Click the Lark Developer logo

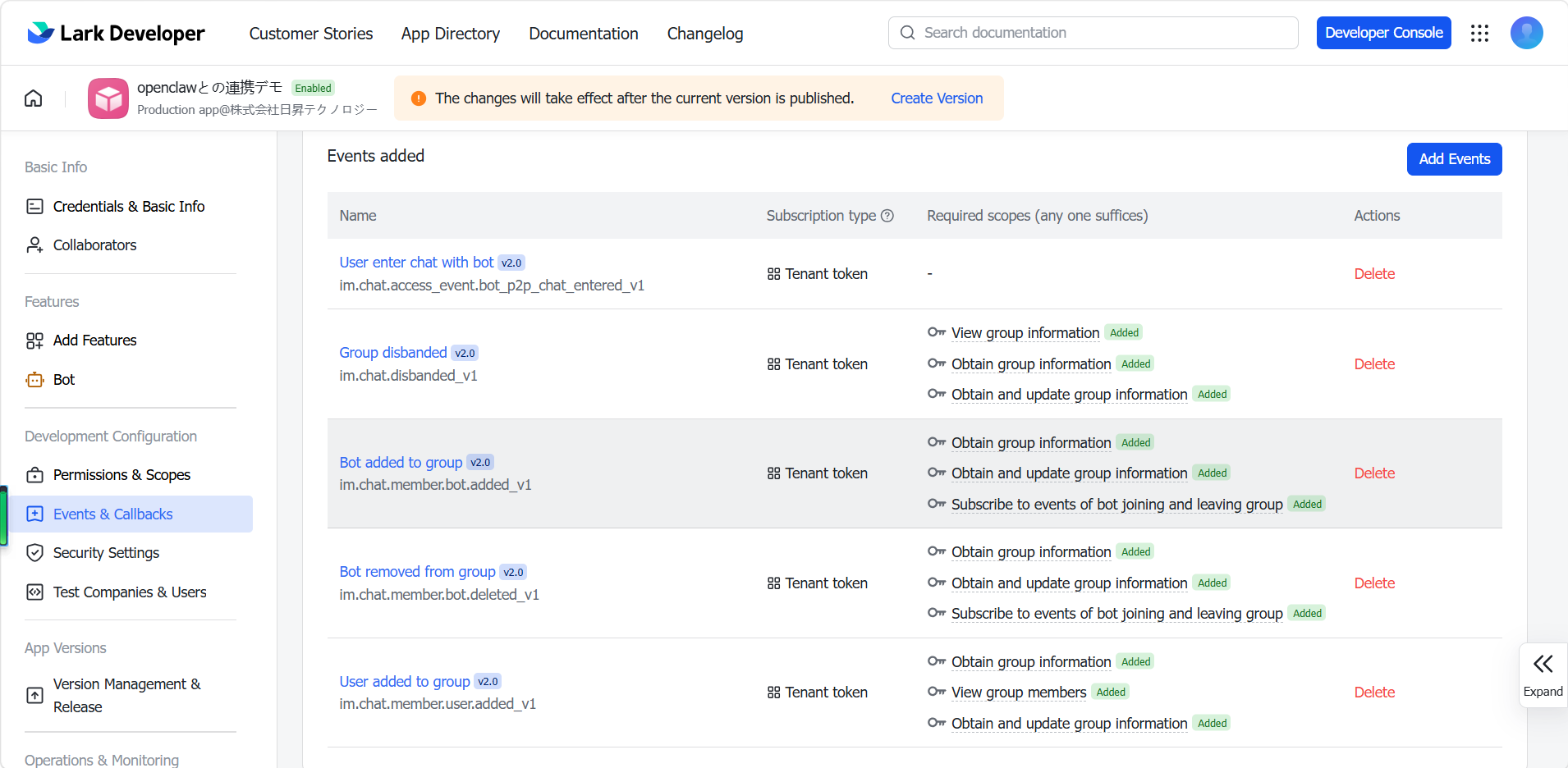(x=116, y=33)
